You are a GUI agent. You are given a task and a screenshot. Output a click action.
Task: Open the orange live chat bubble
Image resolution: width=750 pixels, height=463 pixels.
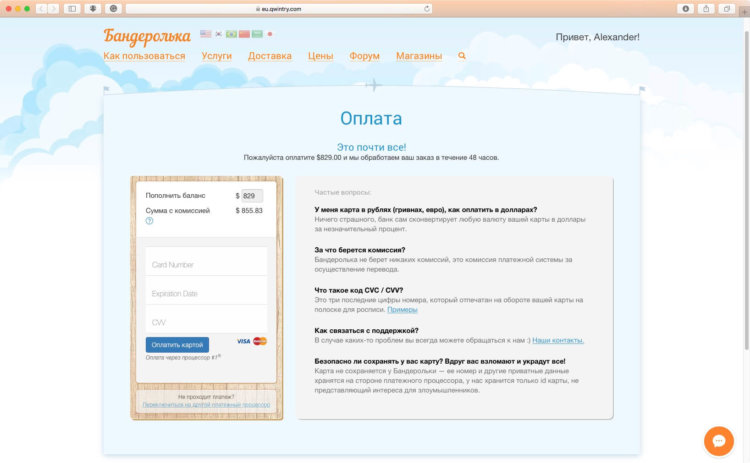click(x=718, y=441)
